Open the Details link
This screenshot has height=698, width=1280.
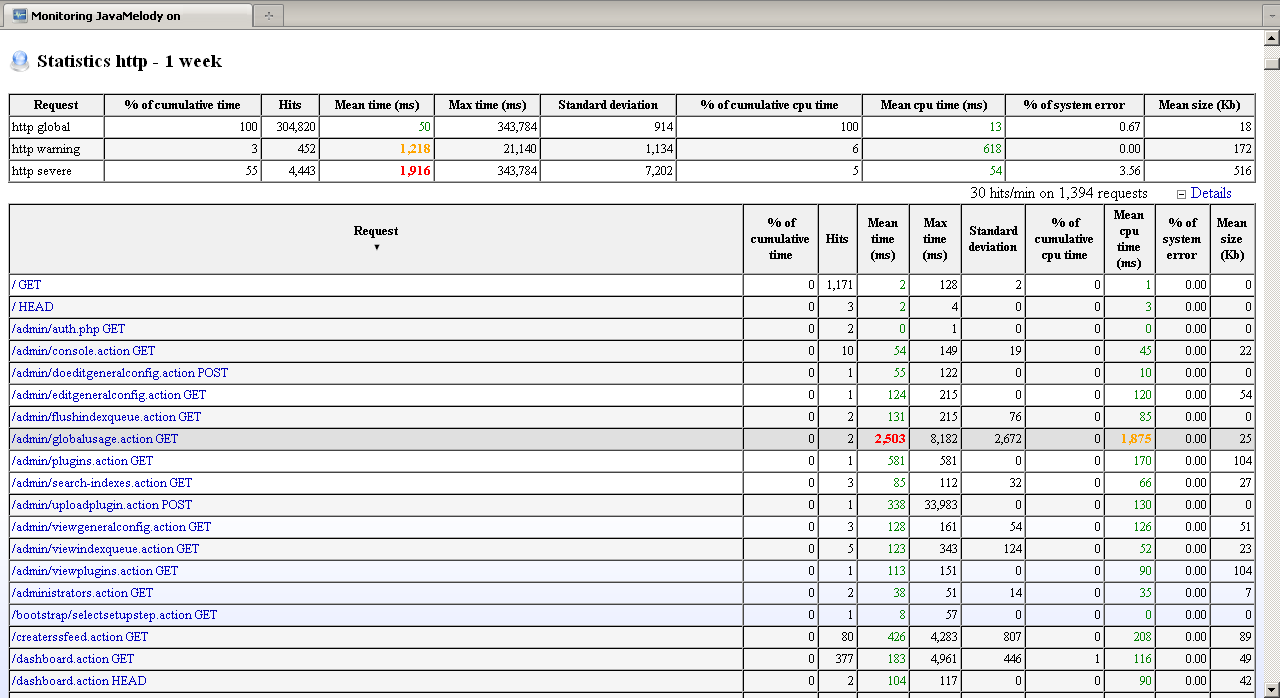coord(1210,193)
